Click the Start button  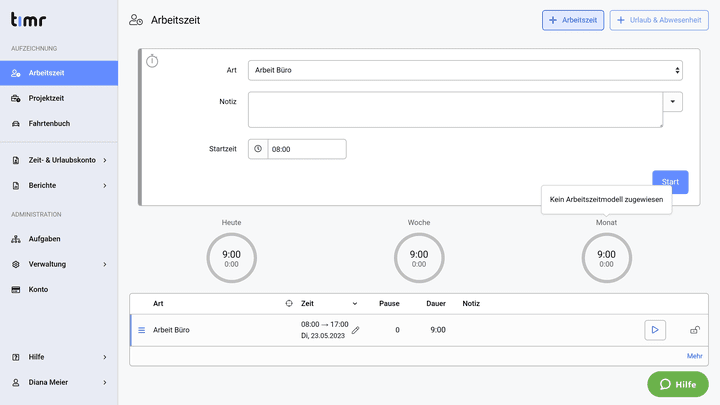point(670,182)
